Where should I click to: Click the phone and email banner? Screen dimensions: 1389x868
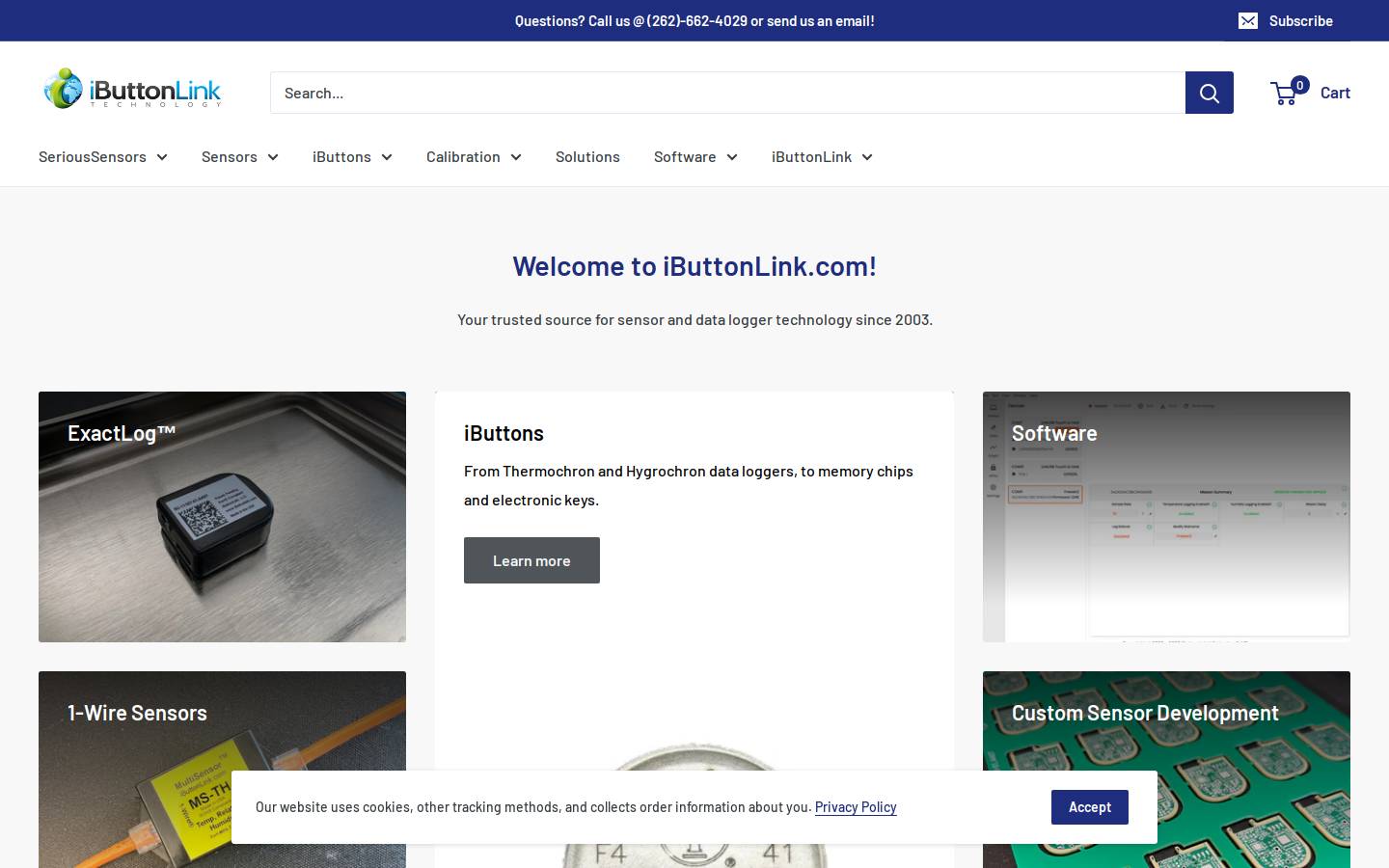[x=694, y=20]
